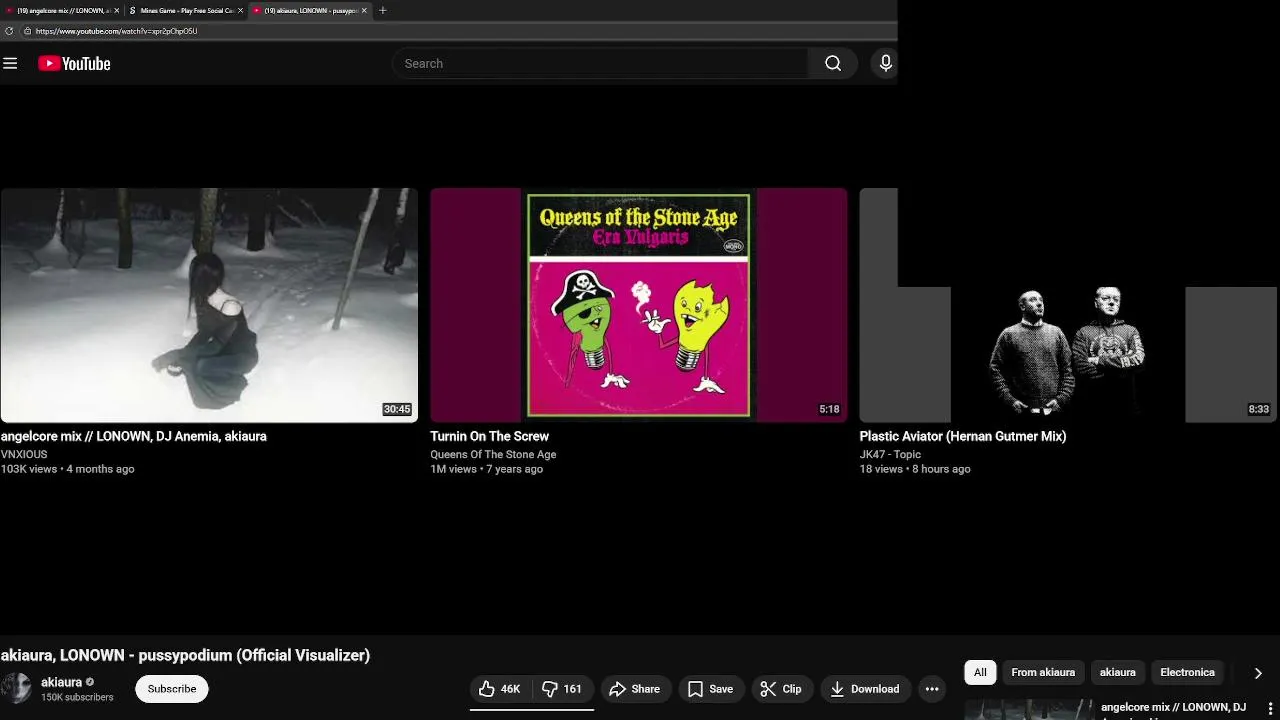
Task: Open Turnin On The Screw video title
Action: pos(489,436)
